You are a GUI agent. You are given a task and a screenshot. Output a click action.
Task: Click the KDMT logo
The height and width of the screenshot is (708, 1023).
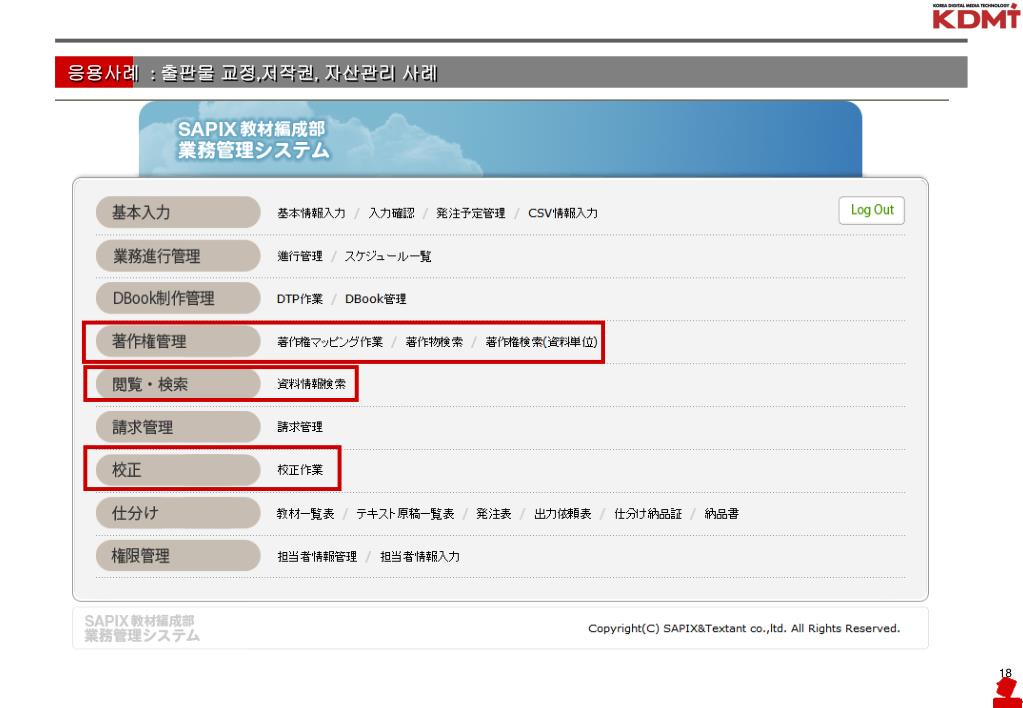(976, 16)
